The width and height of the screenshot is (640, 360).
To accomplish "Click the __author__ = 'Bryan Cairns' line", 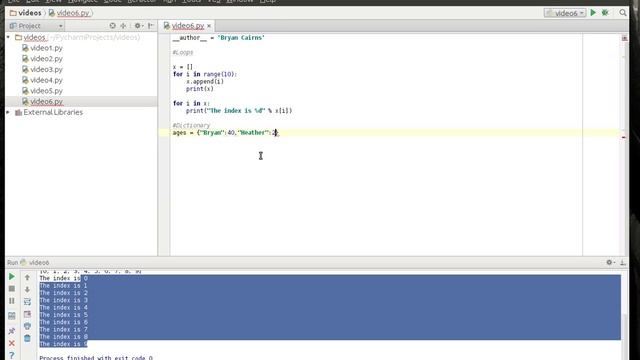I will pyautogui.click(x=219, y=38).
